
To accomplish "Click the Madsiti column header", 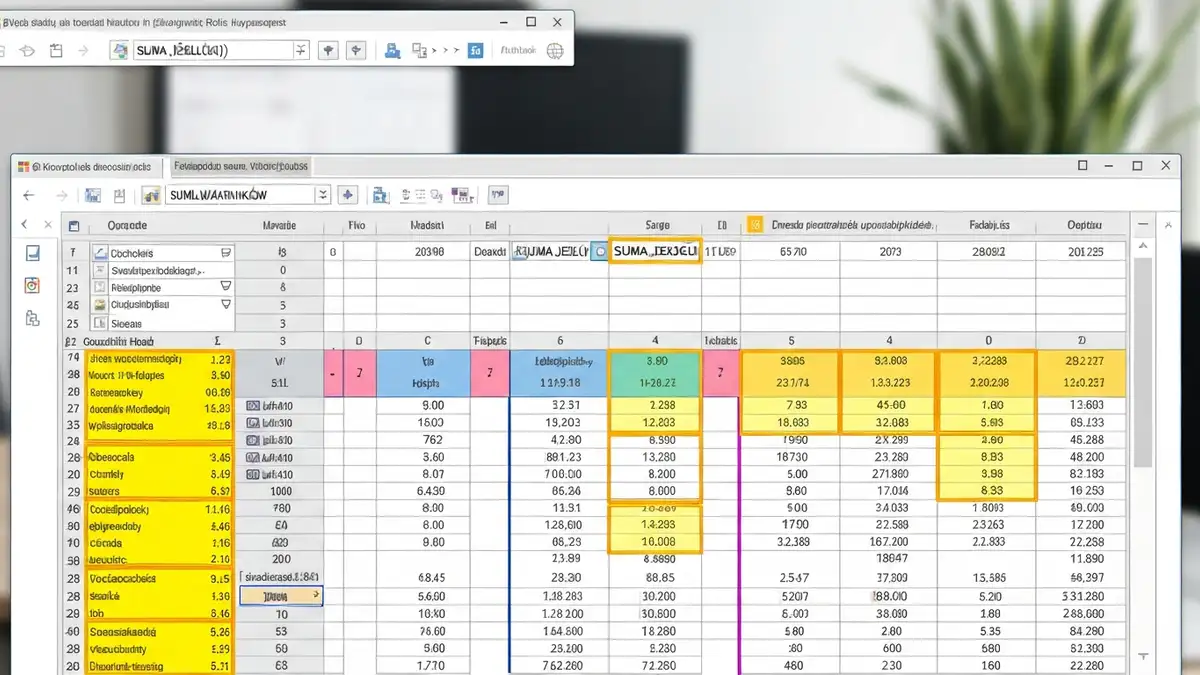I will pyautogui.click(x=427, y=226).
